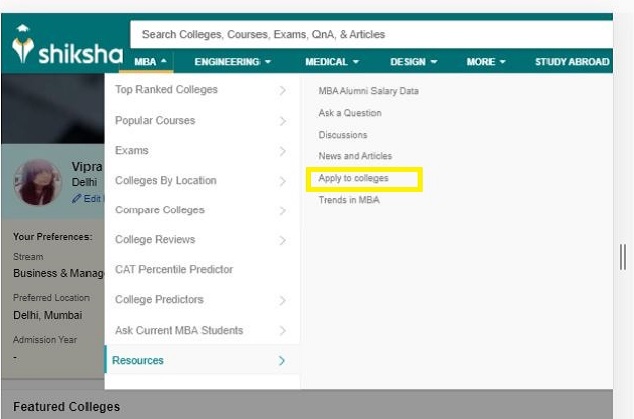
Task: Select Top Ranked Colleges menu item
Action: click(x=166, y=89)
